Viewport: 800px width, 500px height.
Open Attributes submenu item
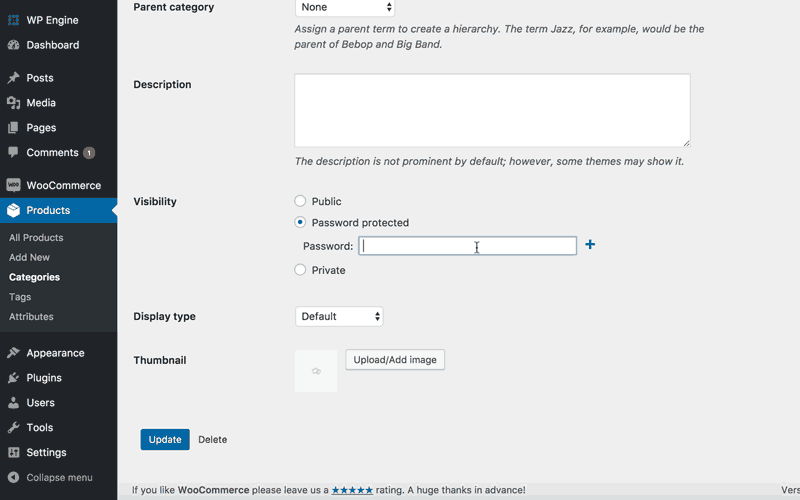pyautogui.click(x=31, y=317)
